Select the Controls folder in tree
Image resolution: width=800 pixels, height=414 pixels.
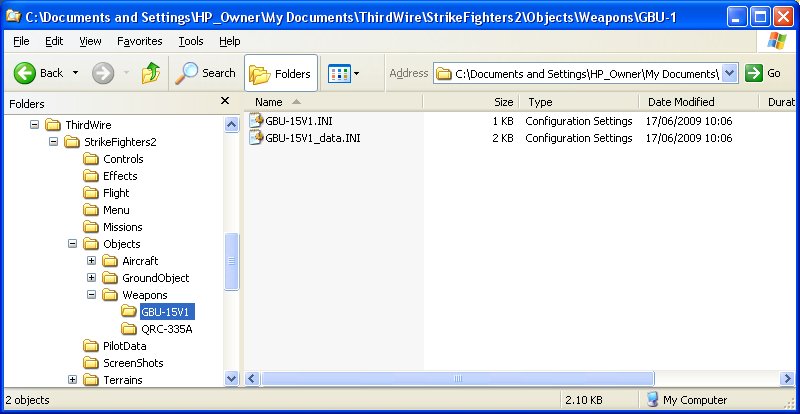click(x=113, y=159)
